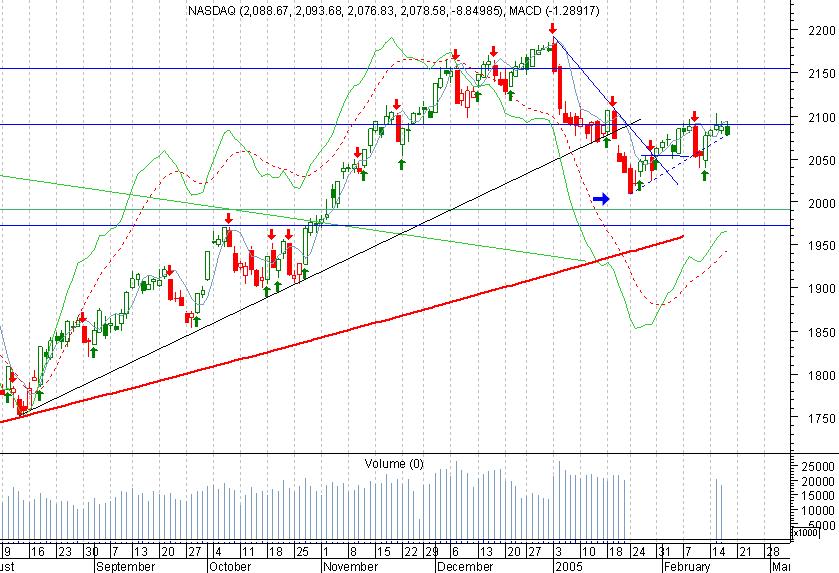Image resolution: width=839 pixels, height=573 pixels.
Task: Click the 20000 volume axis label
Action: (x=818, y=482)
